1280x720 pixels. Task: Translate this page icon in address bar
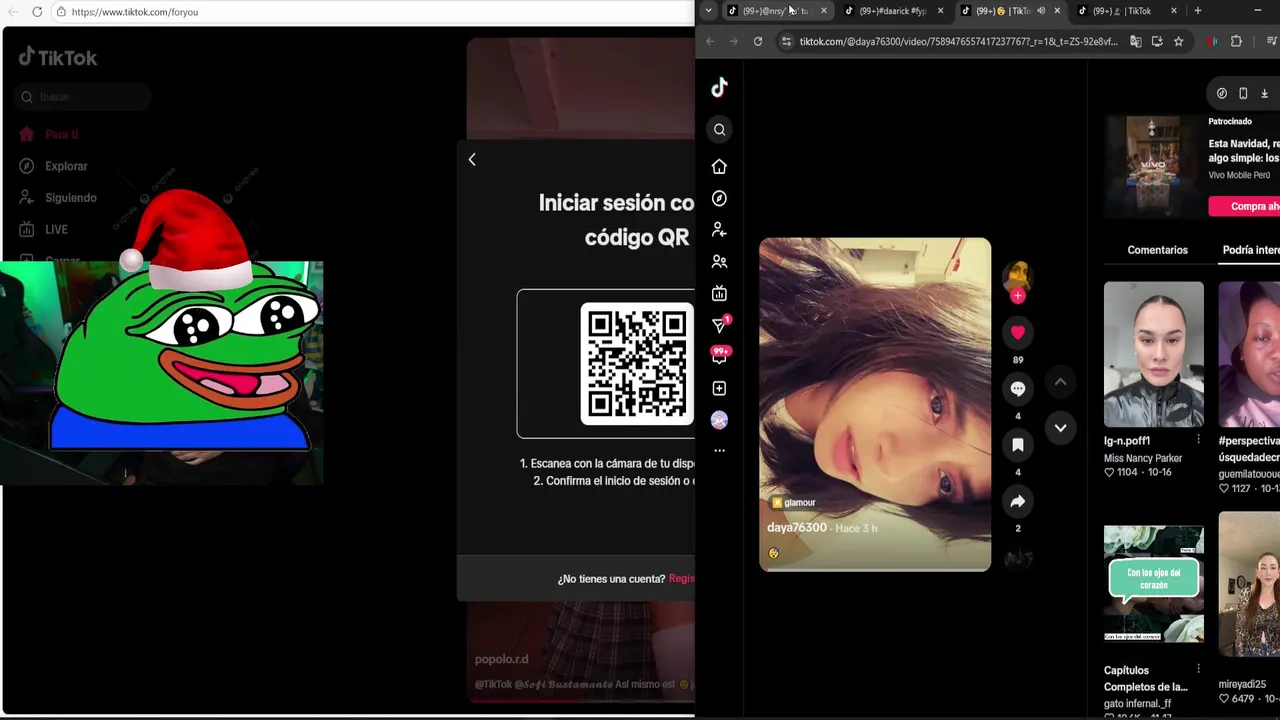point(1136,41)
